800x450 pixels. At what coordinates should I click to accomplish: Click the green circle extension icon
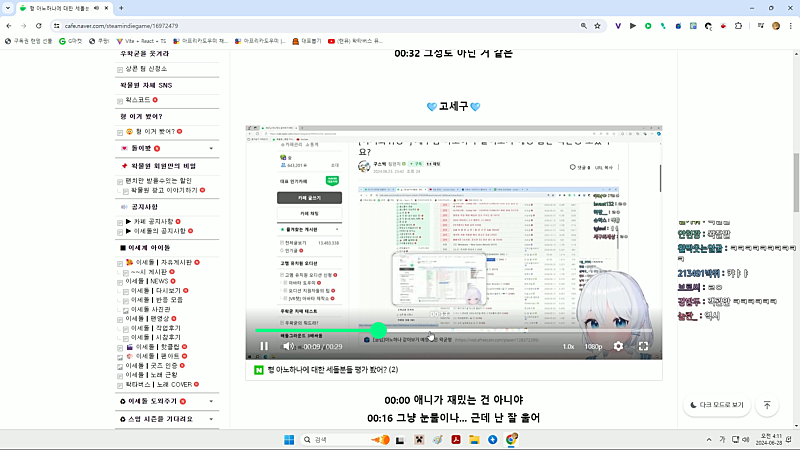(x=648, y=26)
